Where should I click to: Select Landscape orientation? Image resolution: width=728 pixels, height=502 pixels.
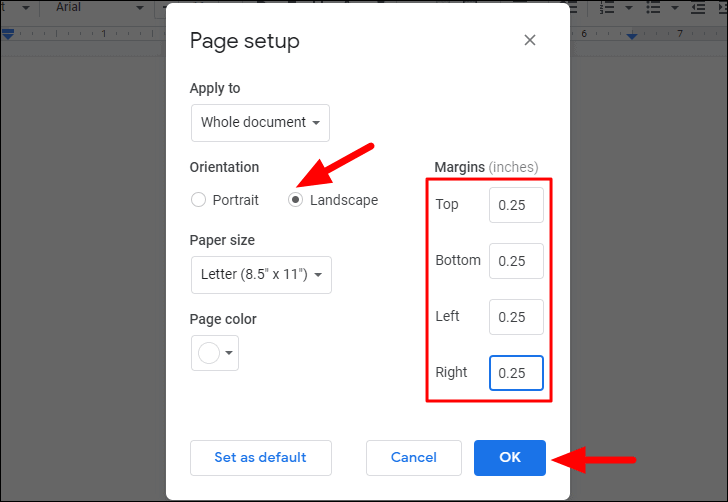click(x=295, y=200)
